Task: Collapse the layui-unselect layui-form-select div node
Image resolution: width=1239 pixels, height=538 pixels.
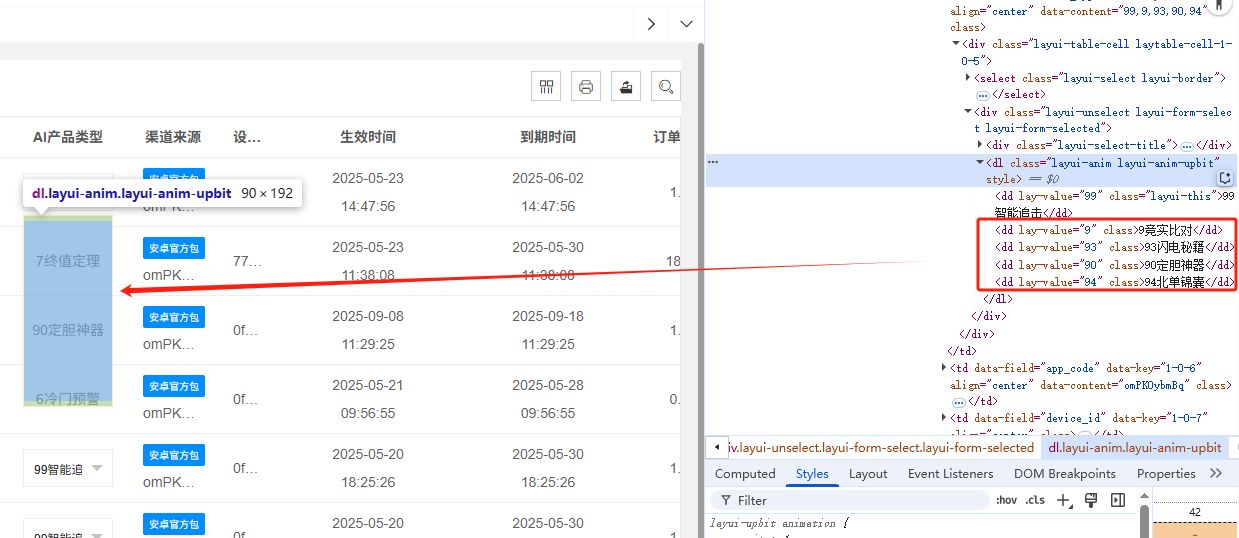Action: pos(968,112)
